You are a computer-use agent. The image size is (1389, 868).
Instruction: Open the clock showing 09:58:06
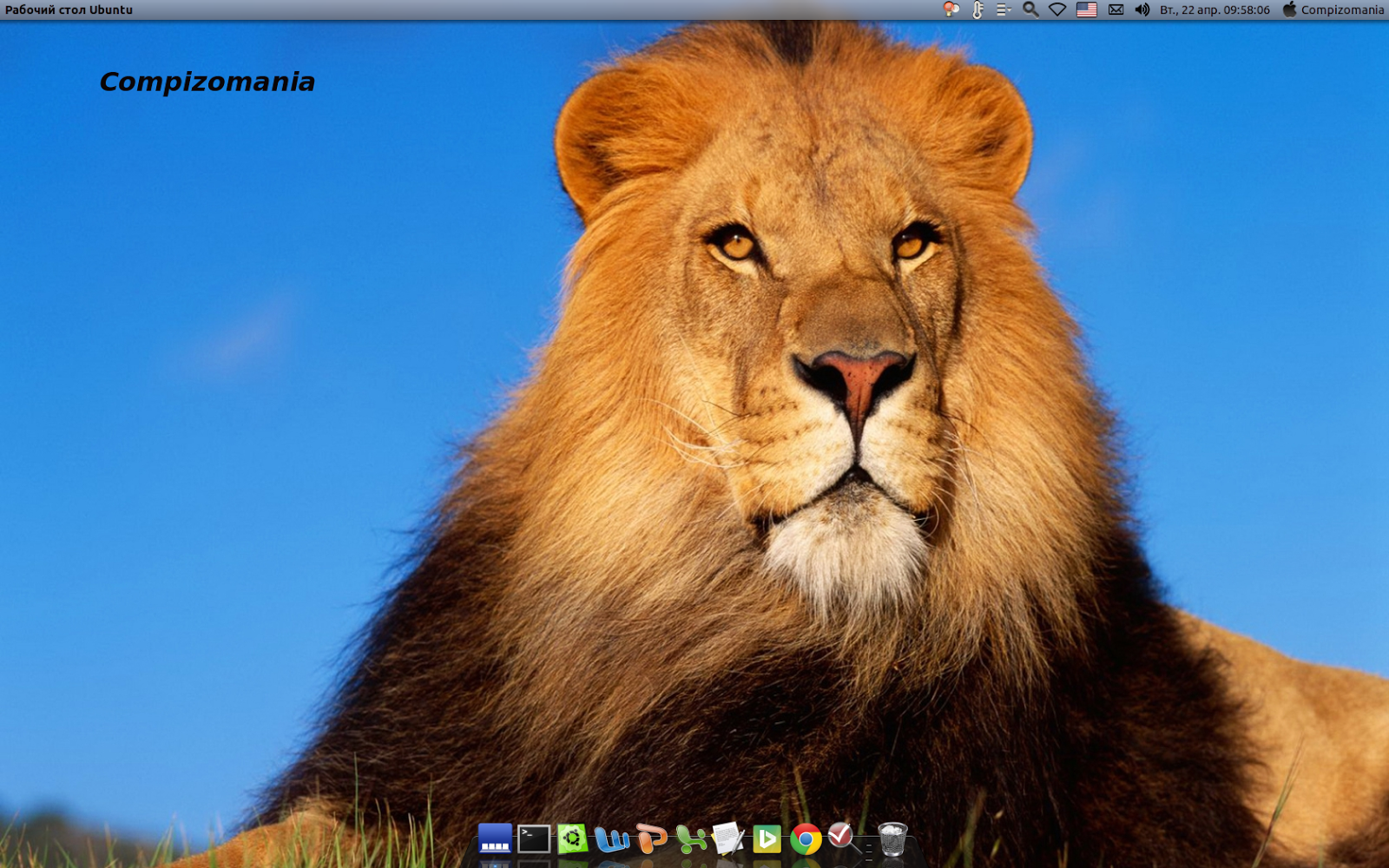[1215, 10]
